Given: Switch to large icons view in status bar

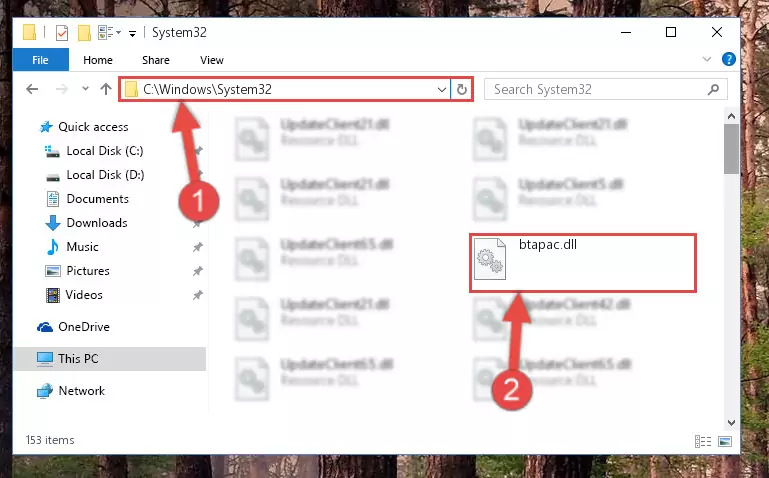Looking at the screenshot, I should pyautogui.click(x=725, y=441).
